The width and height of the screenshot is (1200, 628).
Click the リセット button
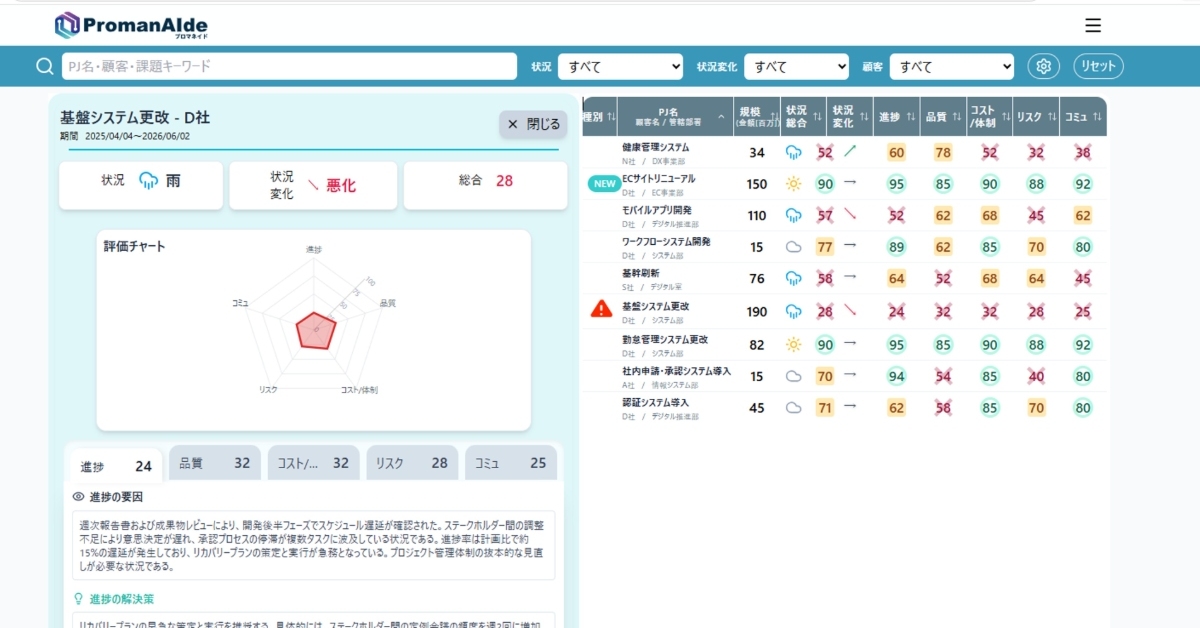[1098, 66]
